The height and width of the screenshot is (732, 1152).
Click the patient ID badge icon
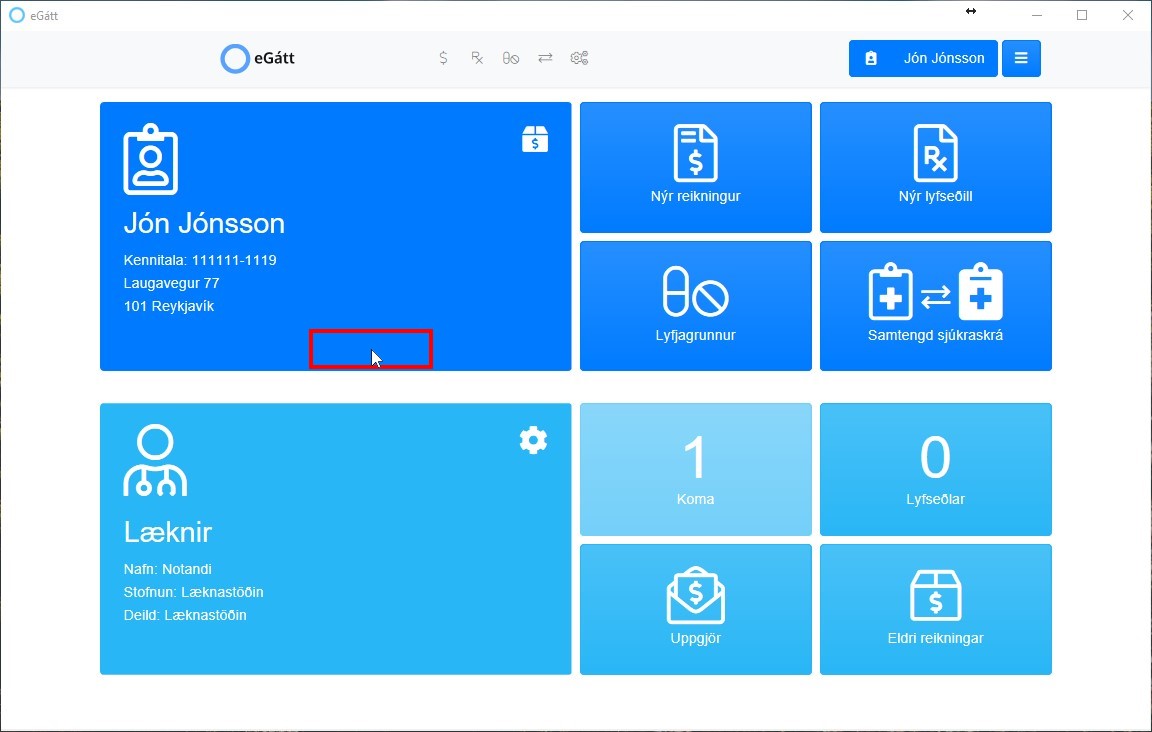(x=151, y=159)
